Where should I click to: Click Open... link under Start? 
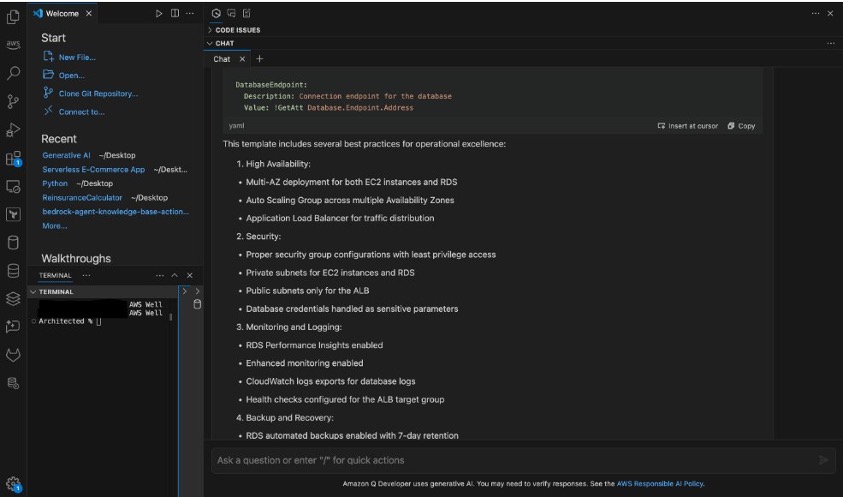click(71, 75)
